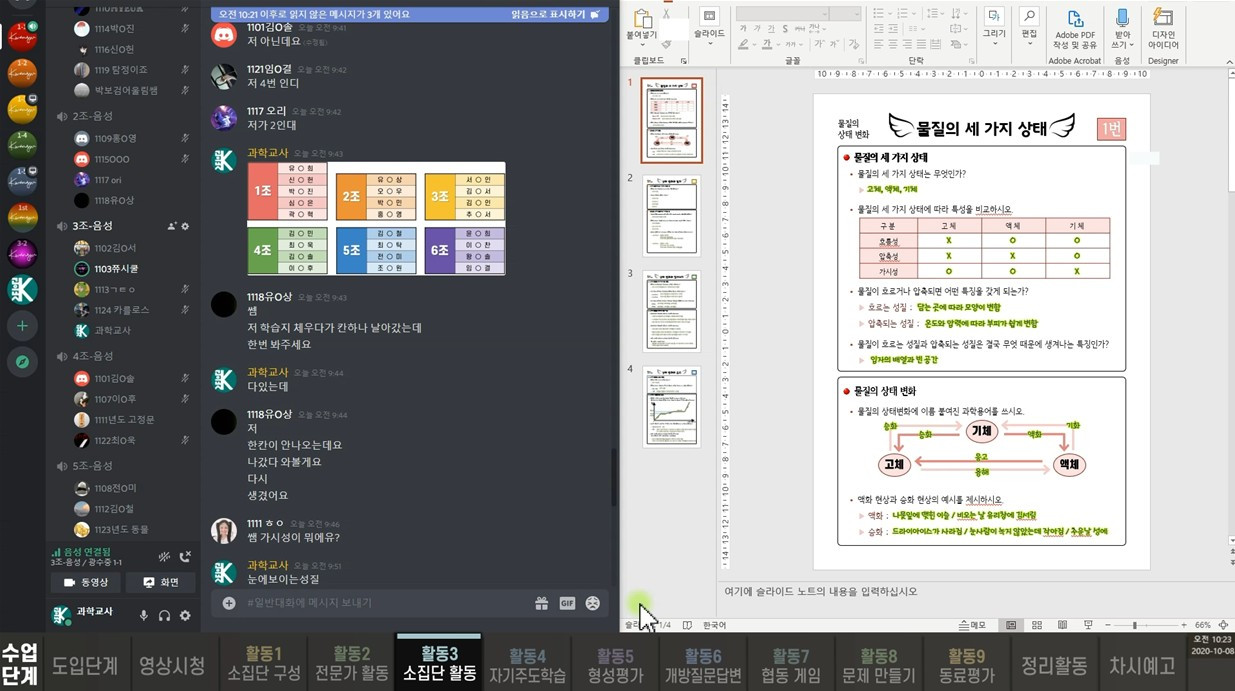Open the emoji picker beside the GIF icon
The width and height of the screenshot is (1235, 691).
(591, 602)
